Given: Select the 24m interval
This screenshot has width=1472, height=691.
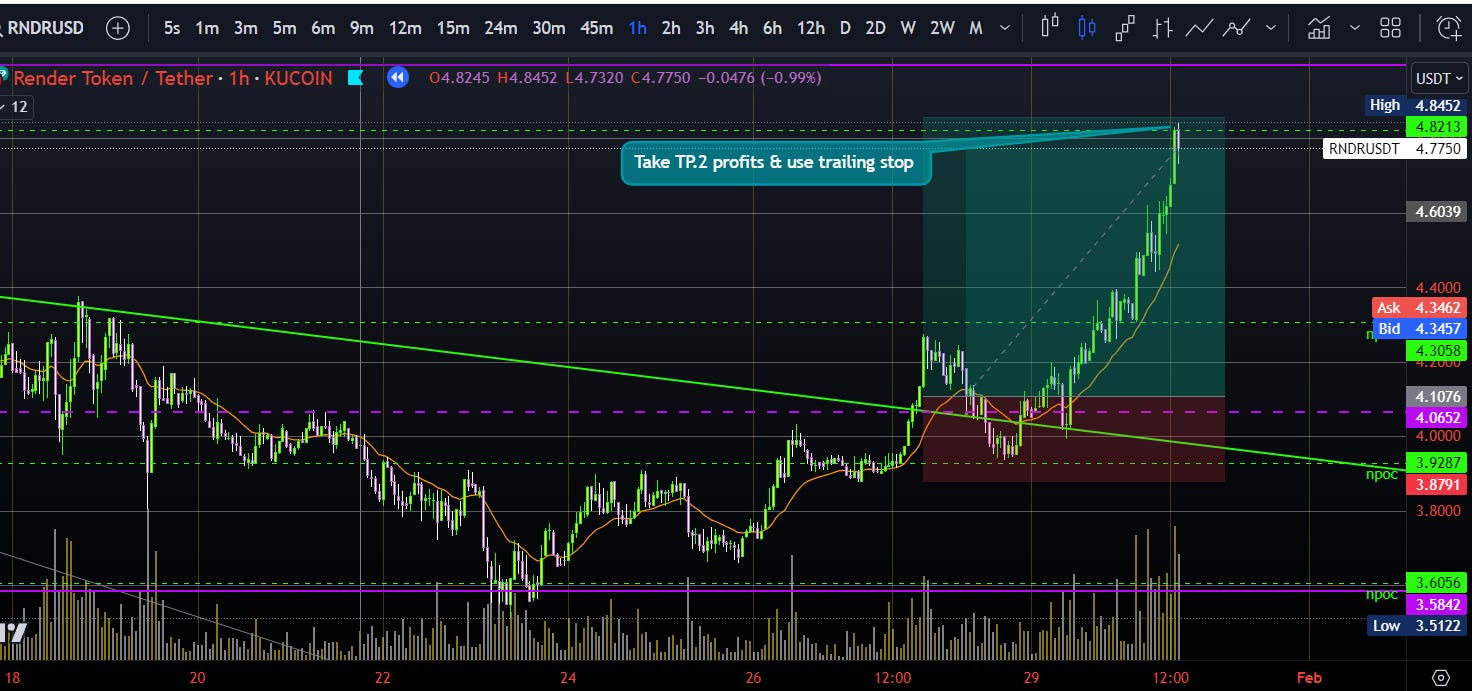Looking at the screenshot, I should (x=501, y=28).
